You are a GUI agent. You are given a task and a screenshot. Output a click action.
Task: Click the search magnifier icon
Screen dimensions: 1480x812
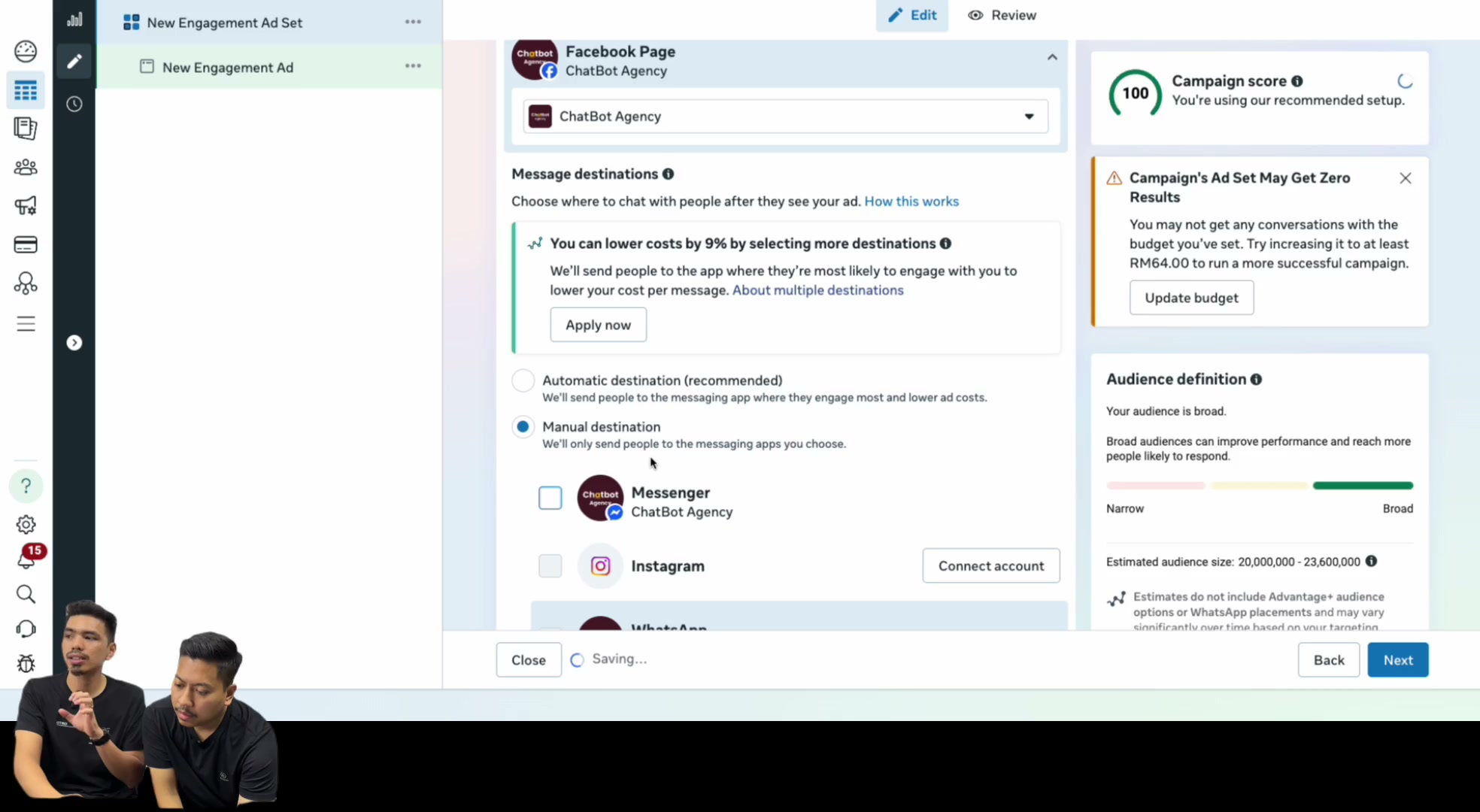pyautogui.click(x=26, y=594)
